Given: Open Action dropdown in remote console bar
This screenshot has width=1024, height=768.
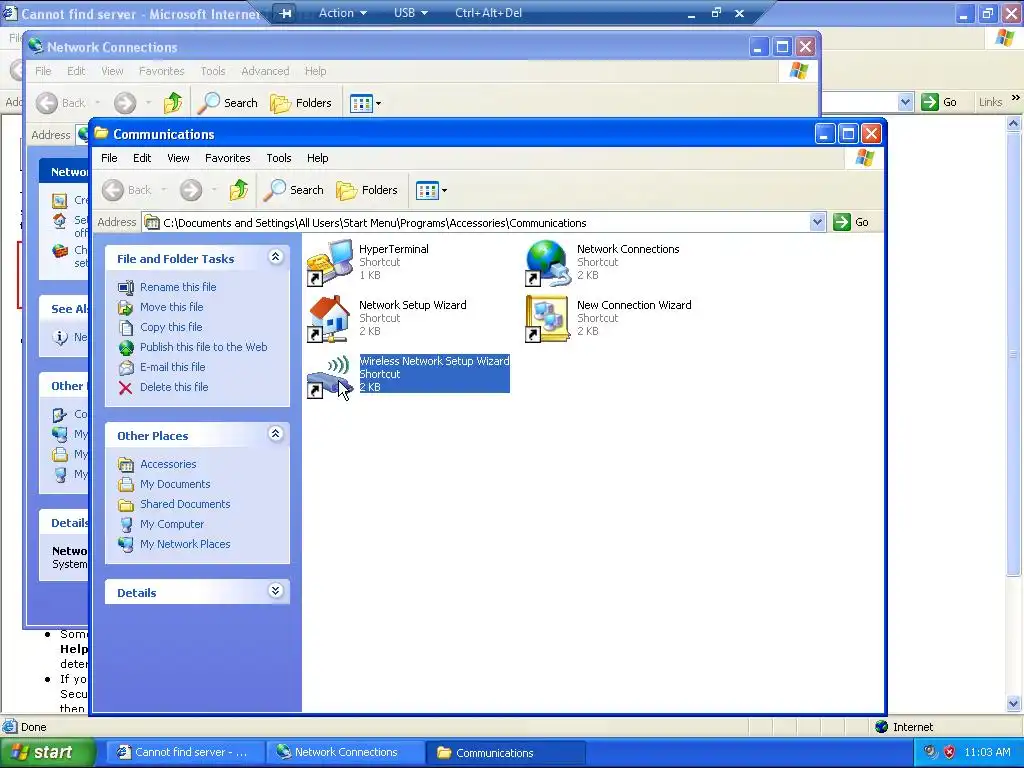Looking at the screenshot, I should click(343, 13).
